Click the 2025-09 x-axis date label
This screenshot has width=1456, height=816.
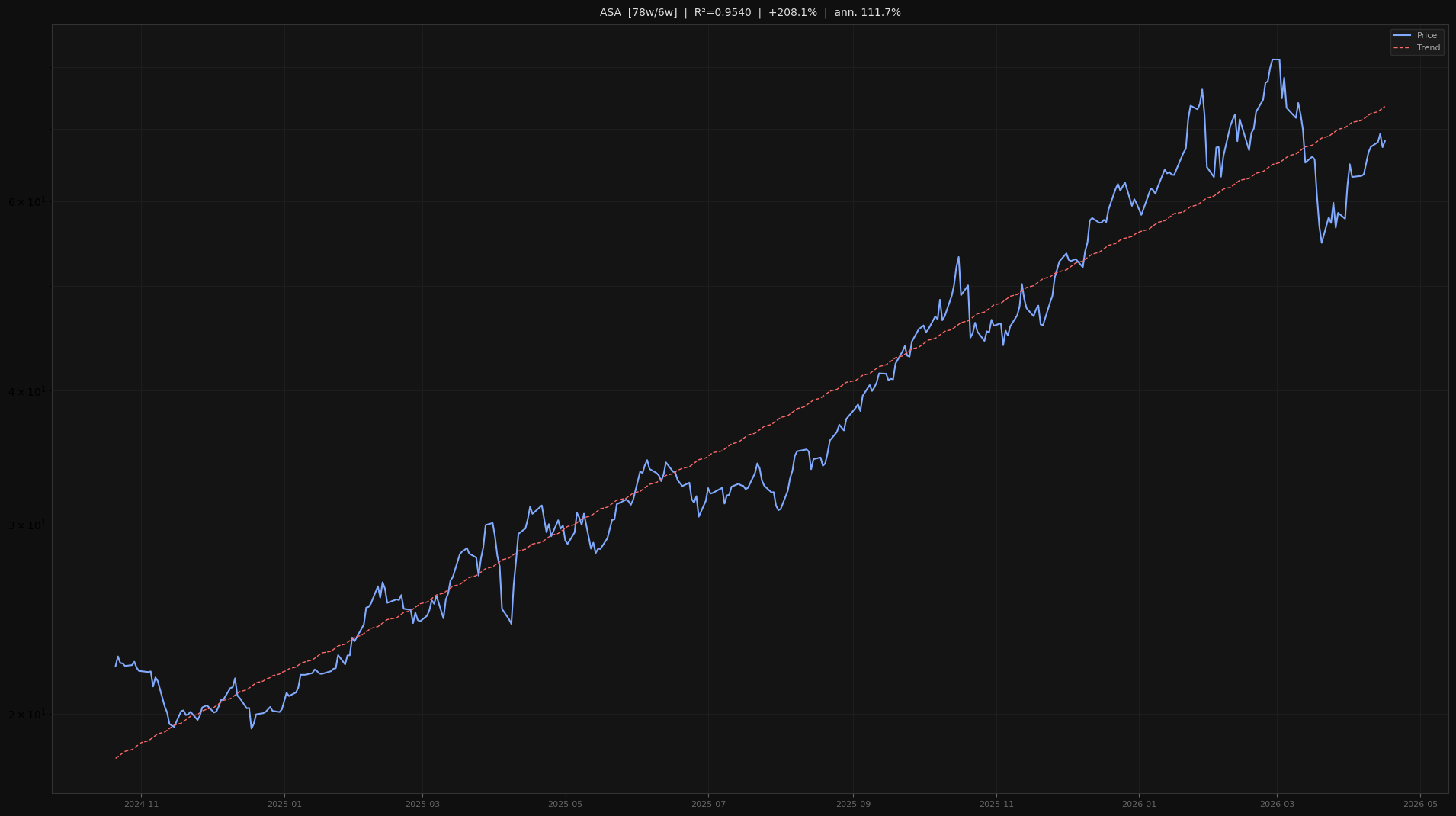click(x=853, y=805)
